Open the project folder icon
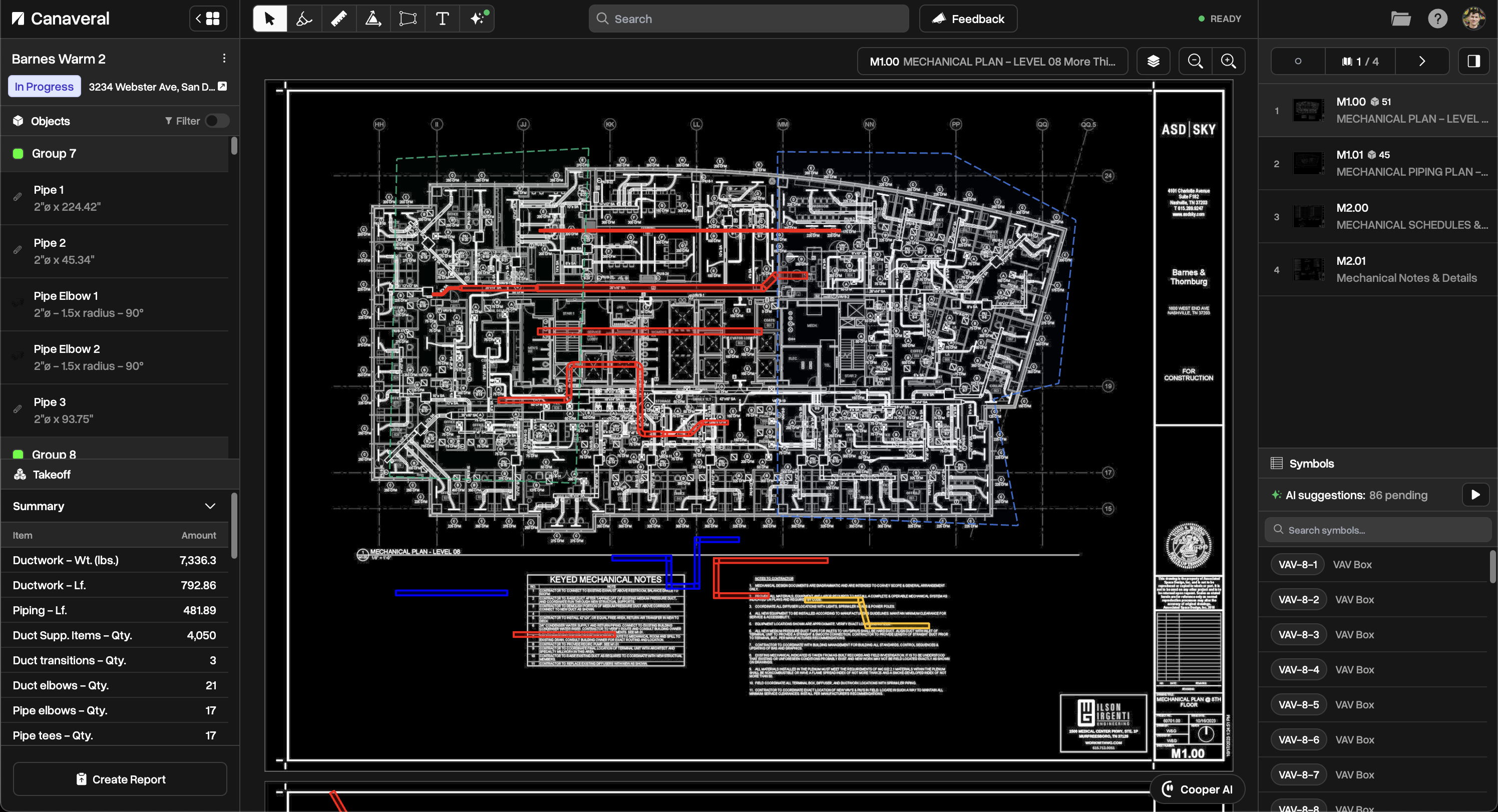1498x812 pixels. (x=1401, y=19)
